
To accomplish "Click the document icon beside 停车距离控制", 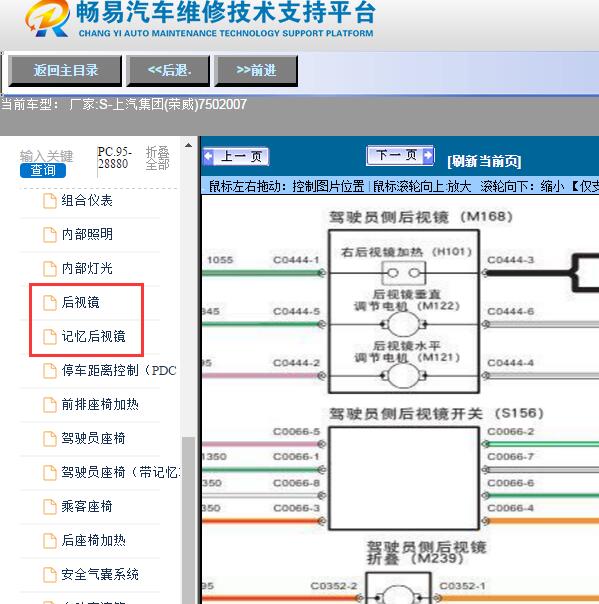I will (50, 371).
